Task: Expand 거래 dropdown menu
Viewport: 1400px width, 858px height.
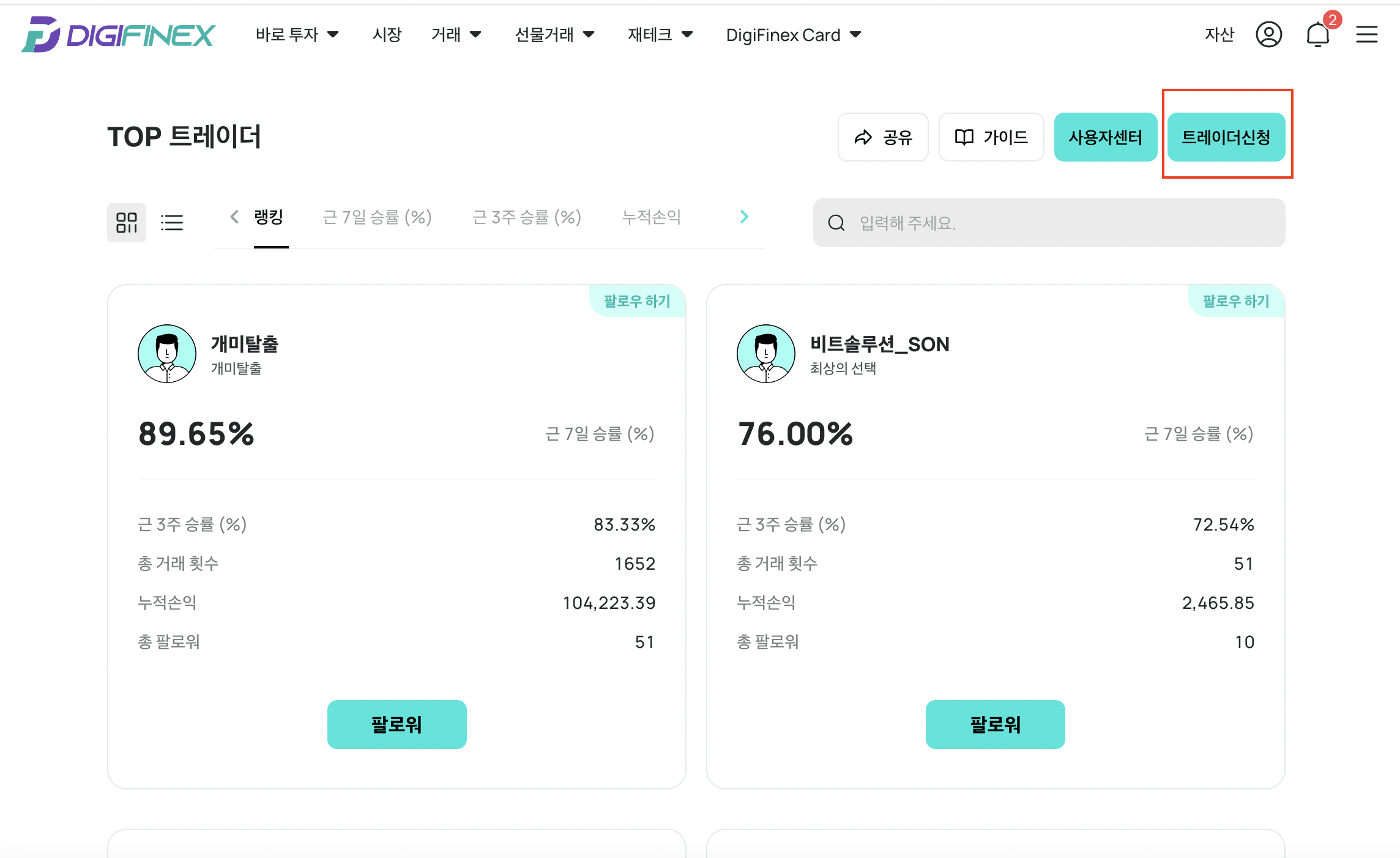Action: click(x=456, y=35)
